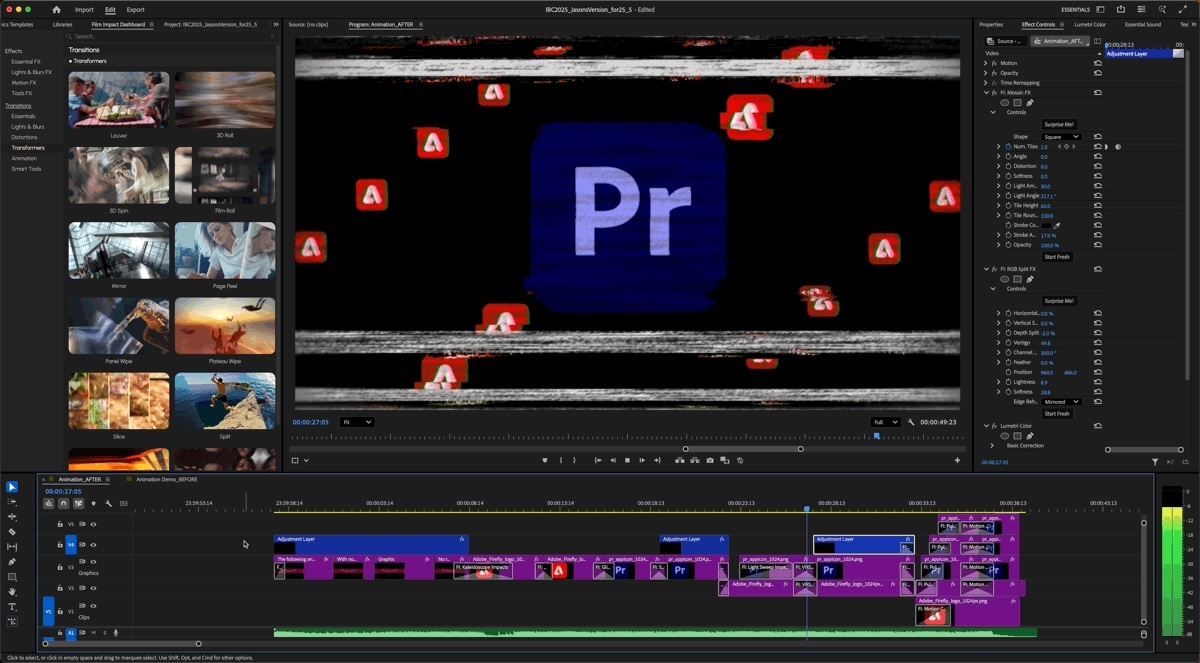The width and height of the screenshot is (1200, 663).
Task: Open the Lumetri Color panel tab
Action: (x=1090, y=24)
